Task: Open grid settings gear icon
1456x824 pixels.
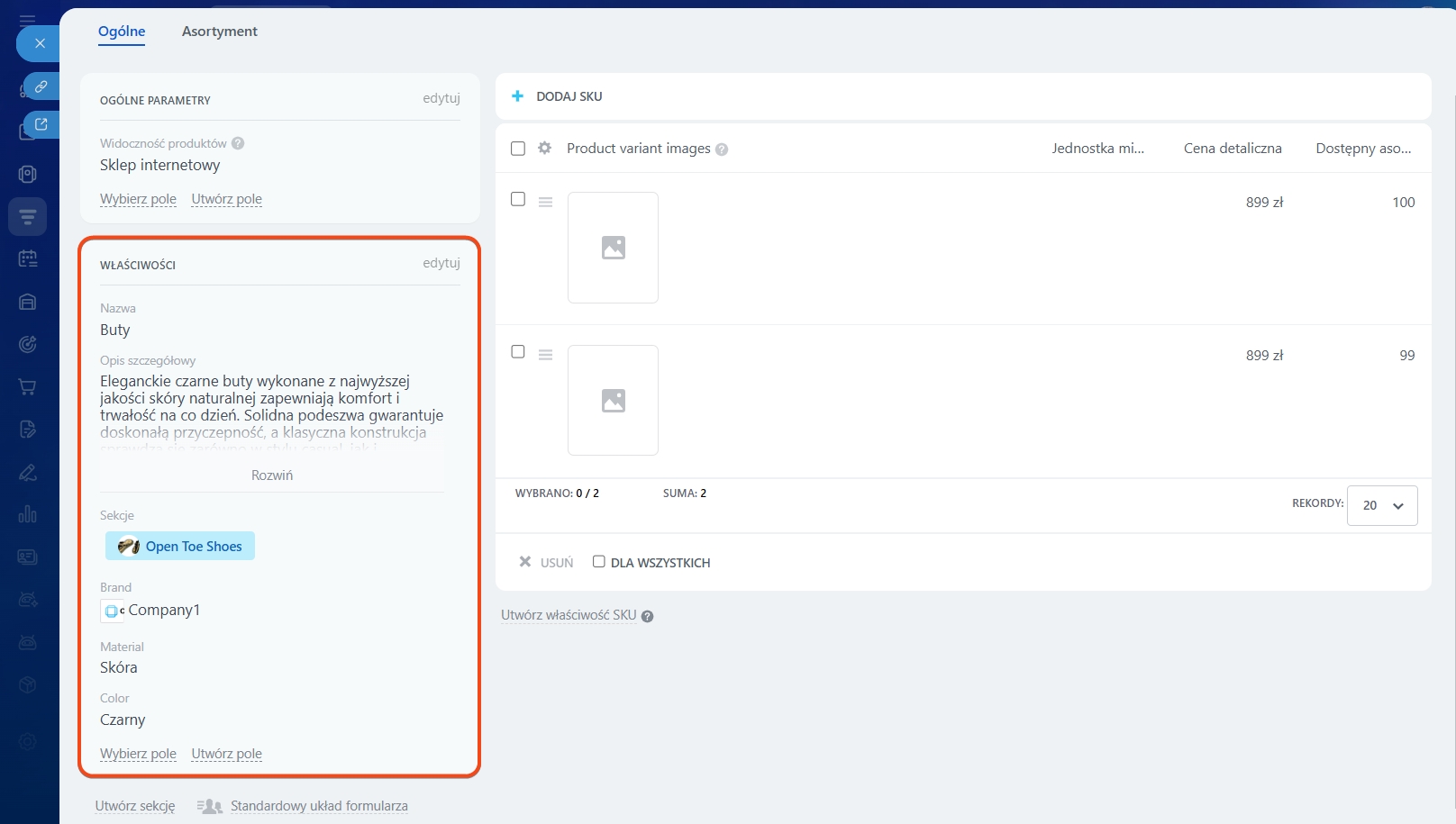Action: pyautogui.click(x=544, y=148)
